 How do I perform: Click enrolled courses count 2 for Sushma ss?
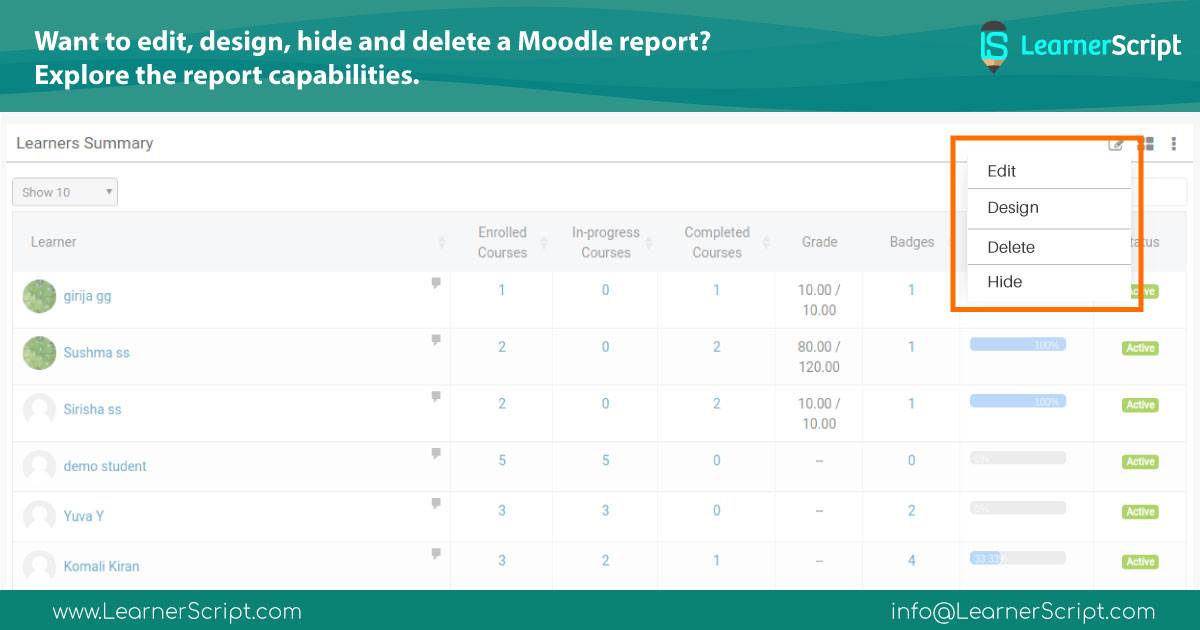[x=502, y=347]
